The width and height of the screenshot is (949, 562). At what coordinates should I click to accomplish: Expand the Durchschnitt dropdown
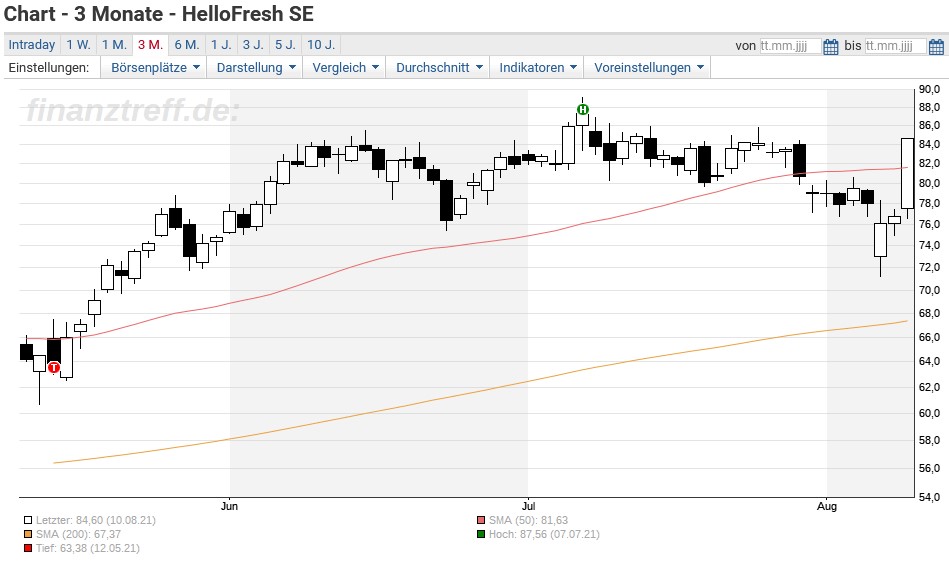tap(439, 68)
